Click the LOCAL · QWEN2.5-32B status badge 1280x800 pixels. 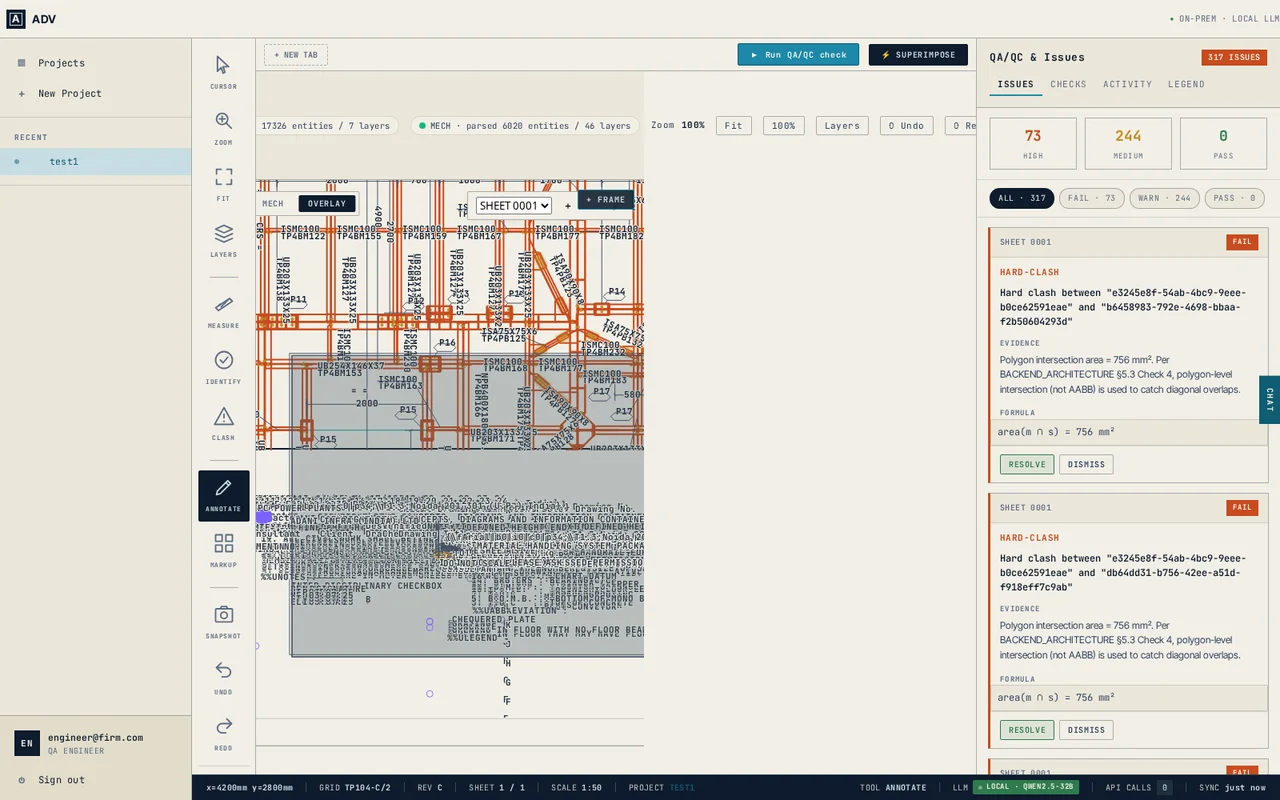pos(1025,787)
